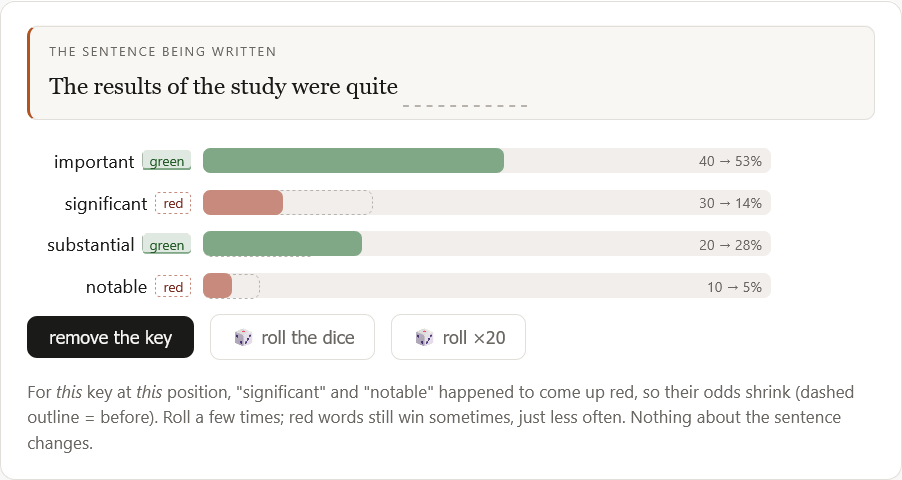Click the 20 → 28% percentage label
Image resolution: width=902 pixels, height=480 pixels.
pyautogui.click(x=730, y=245)
